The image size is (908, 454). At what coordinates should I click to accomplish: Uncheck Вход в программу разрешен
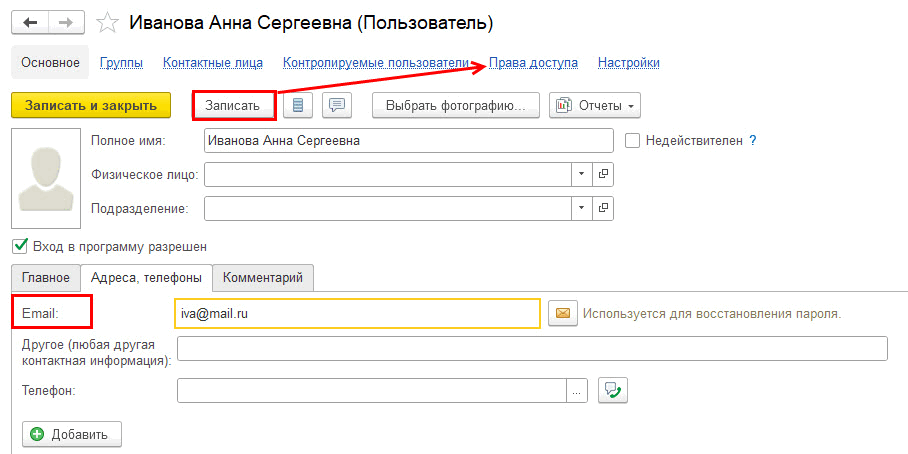(20, 247)
